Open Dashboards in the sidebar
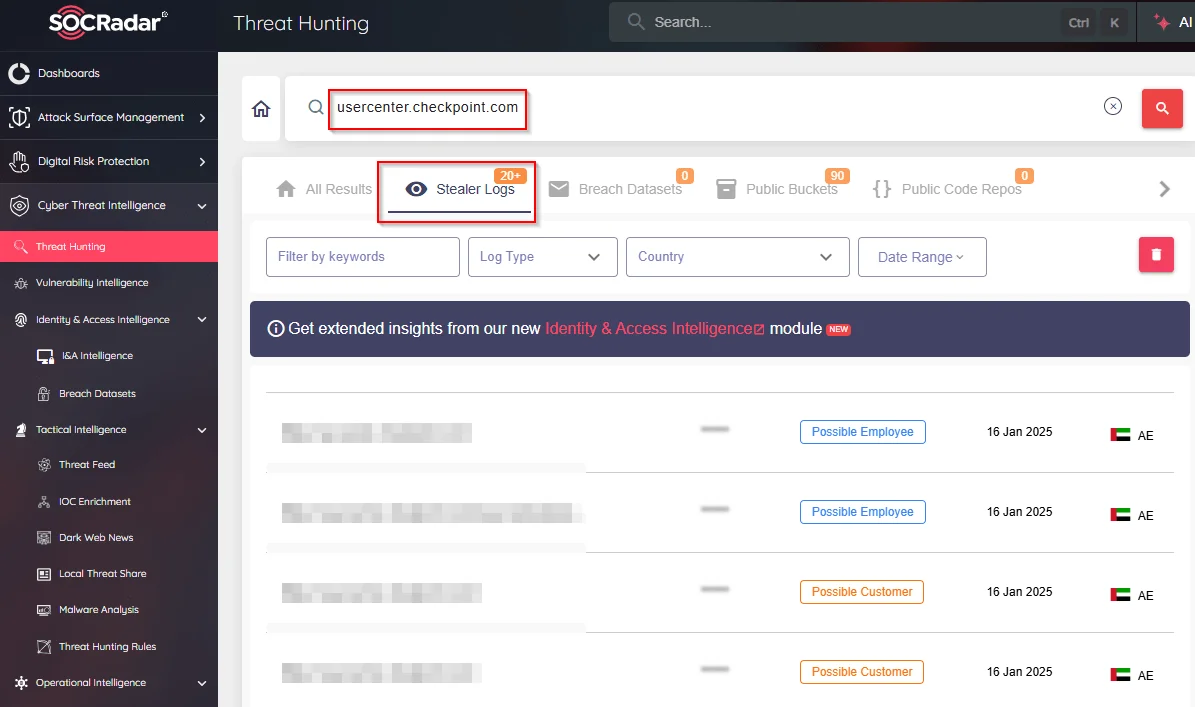Image resolution: width=1195 pixels, height=707 pixels. pyautogui.click(x=69, y=73)
